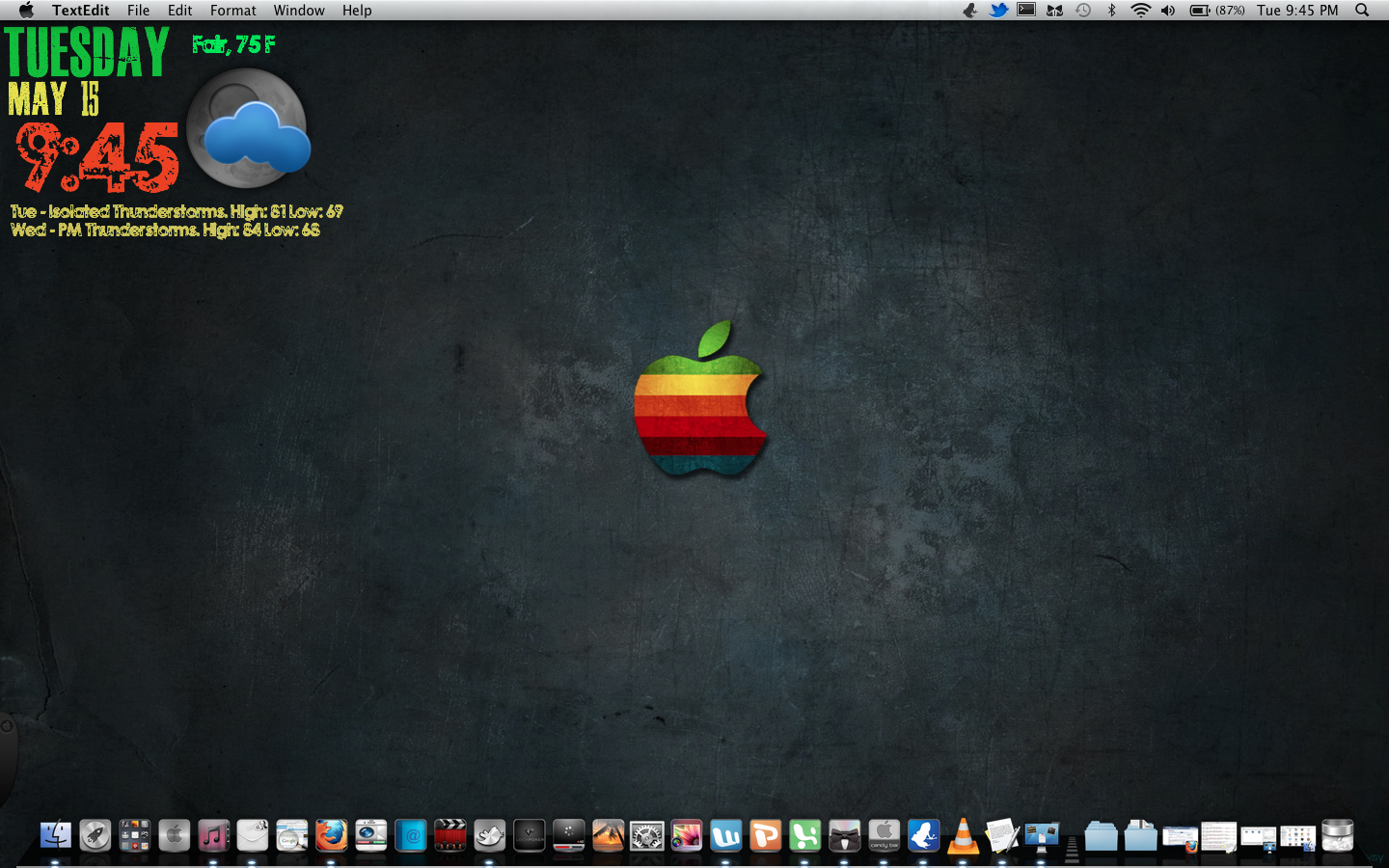The width and height of the screenshot is (1389, 868).
Task: Open System Preferences gear in dock
Action: [647, 835]
